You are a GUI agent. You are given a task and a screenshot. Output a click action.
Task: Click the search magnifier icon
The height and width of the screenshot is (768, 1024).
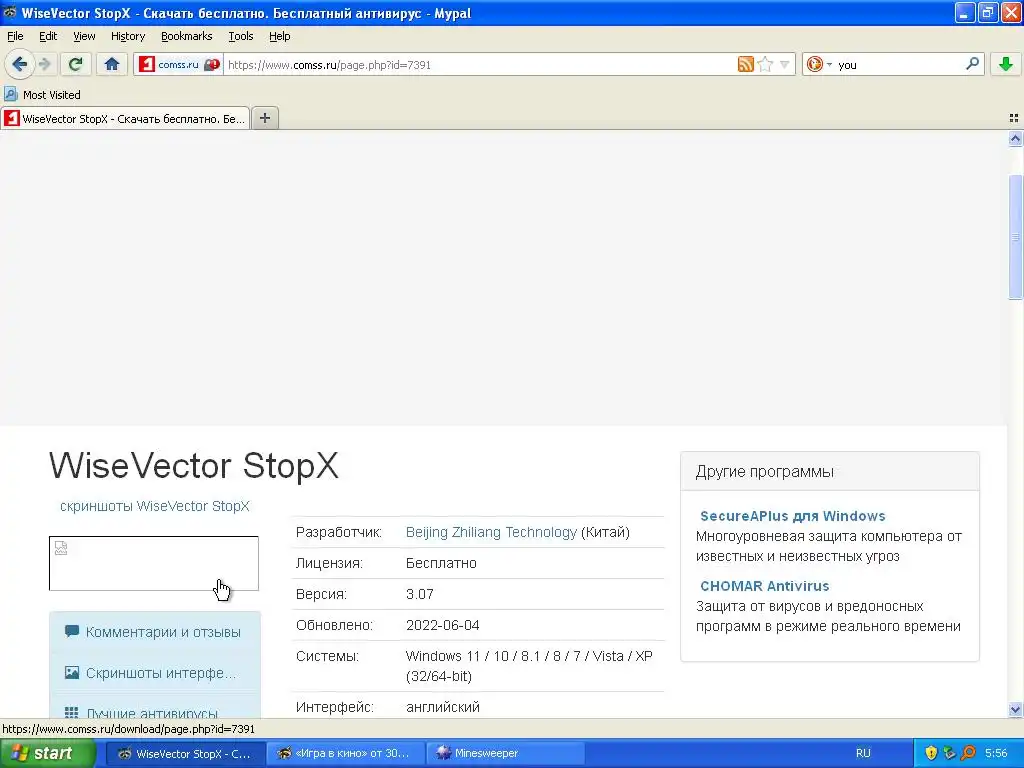972,63
